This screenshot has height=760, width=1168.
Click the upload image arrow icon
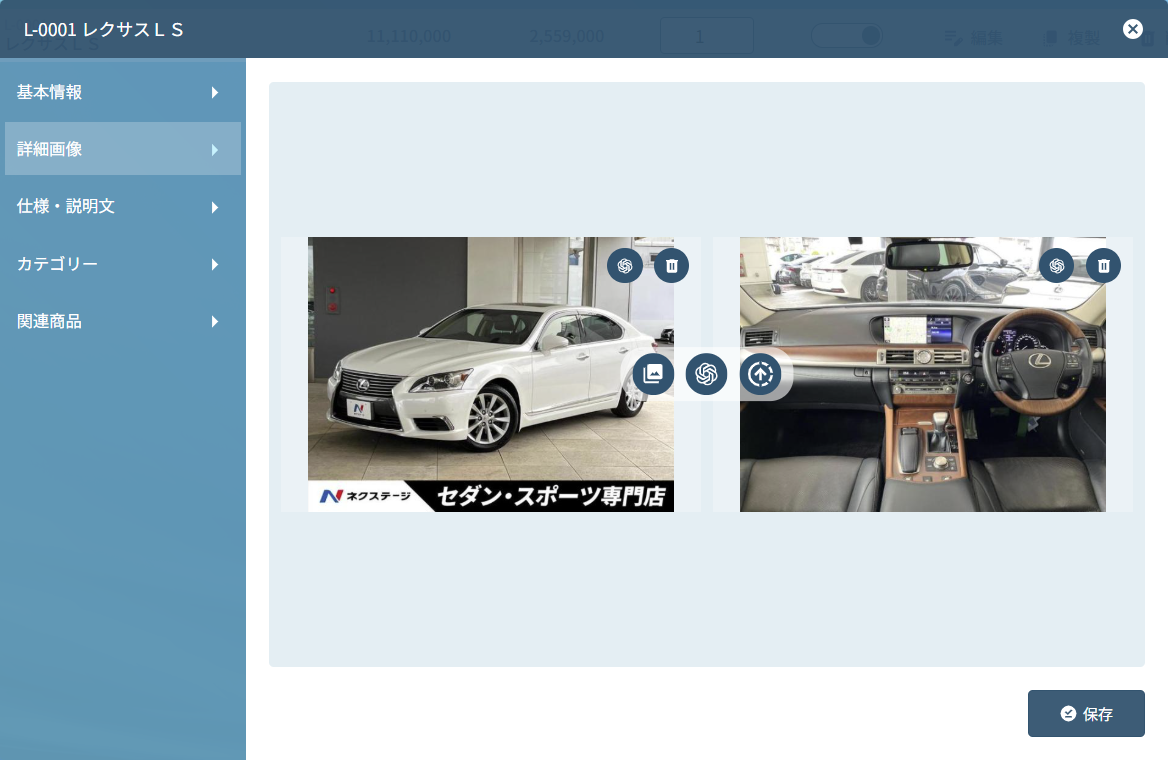click(761, 374)
